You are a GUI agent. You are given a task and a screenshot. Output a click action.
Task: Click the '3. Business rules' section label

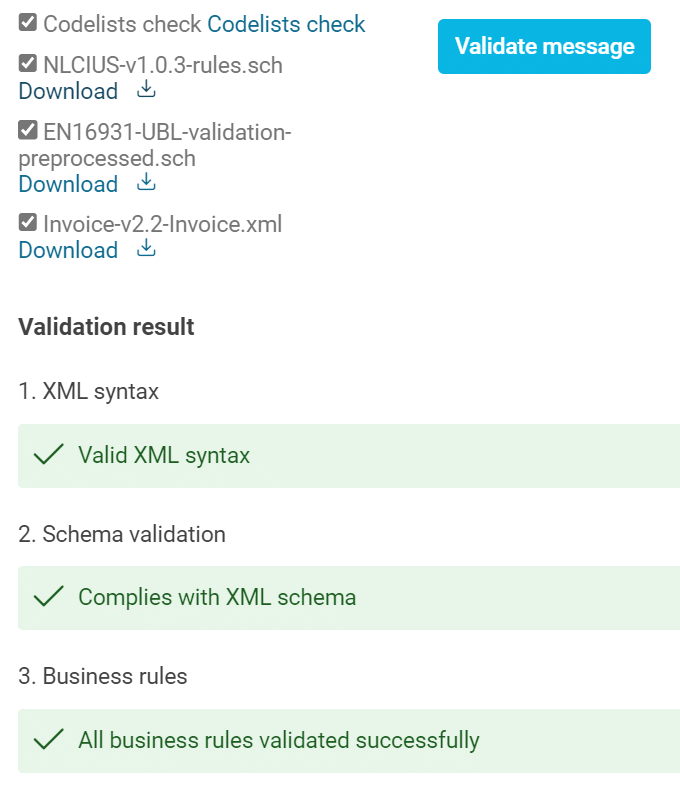pyautogui.click(x=103, y=676)
